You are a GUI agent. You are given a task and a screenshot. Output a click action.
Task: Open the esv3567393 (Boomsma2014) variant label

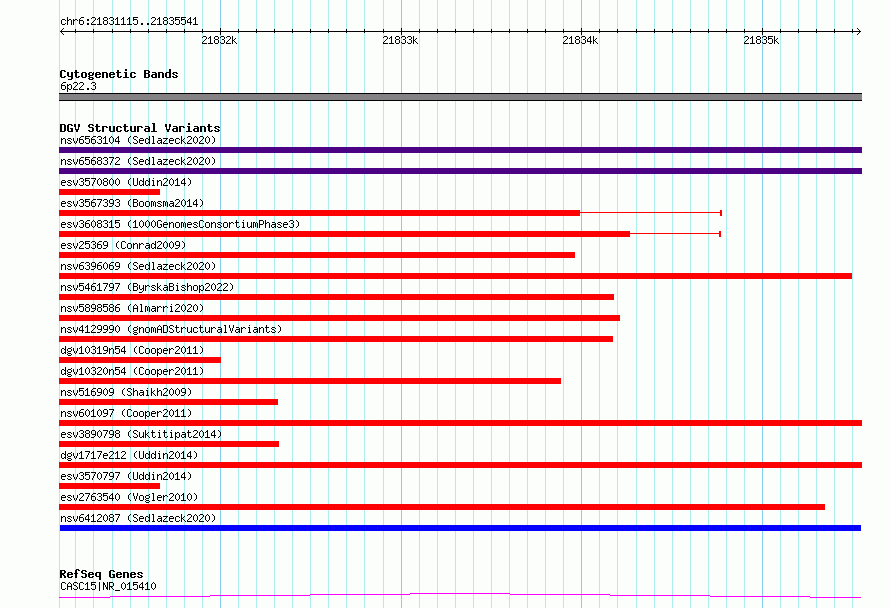(132, 203)
